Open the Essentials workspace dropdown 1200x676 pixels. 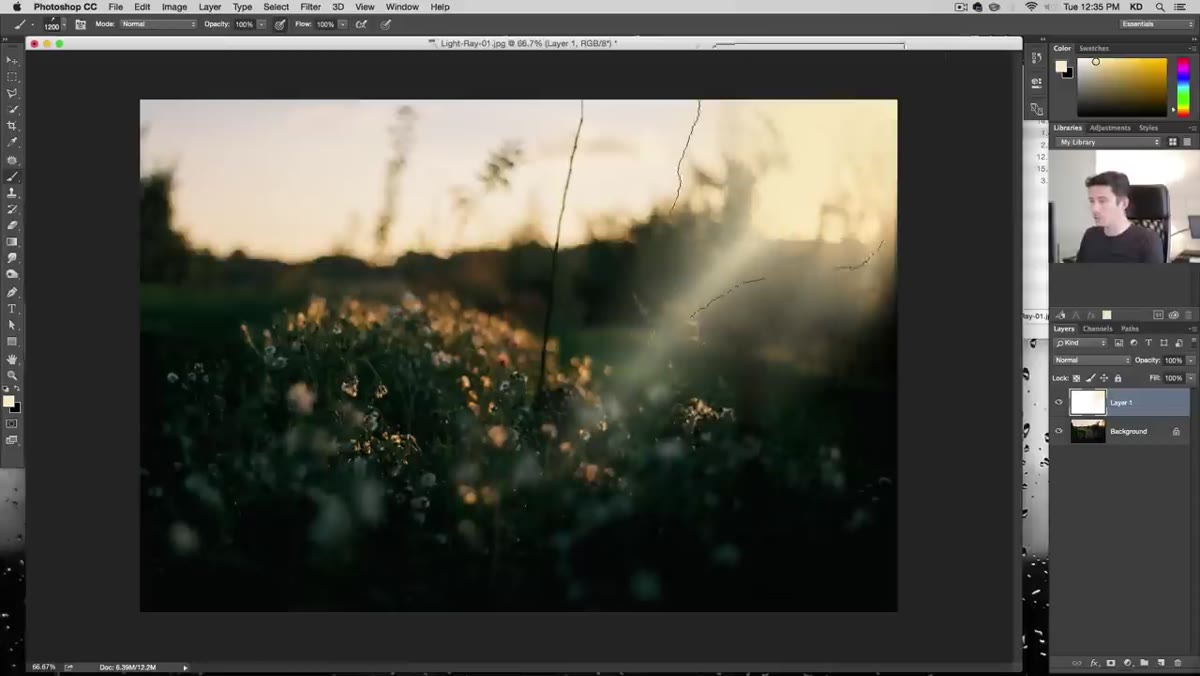[1157, 24]
